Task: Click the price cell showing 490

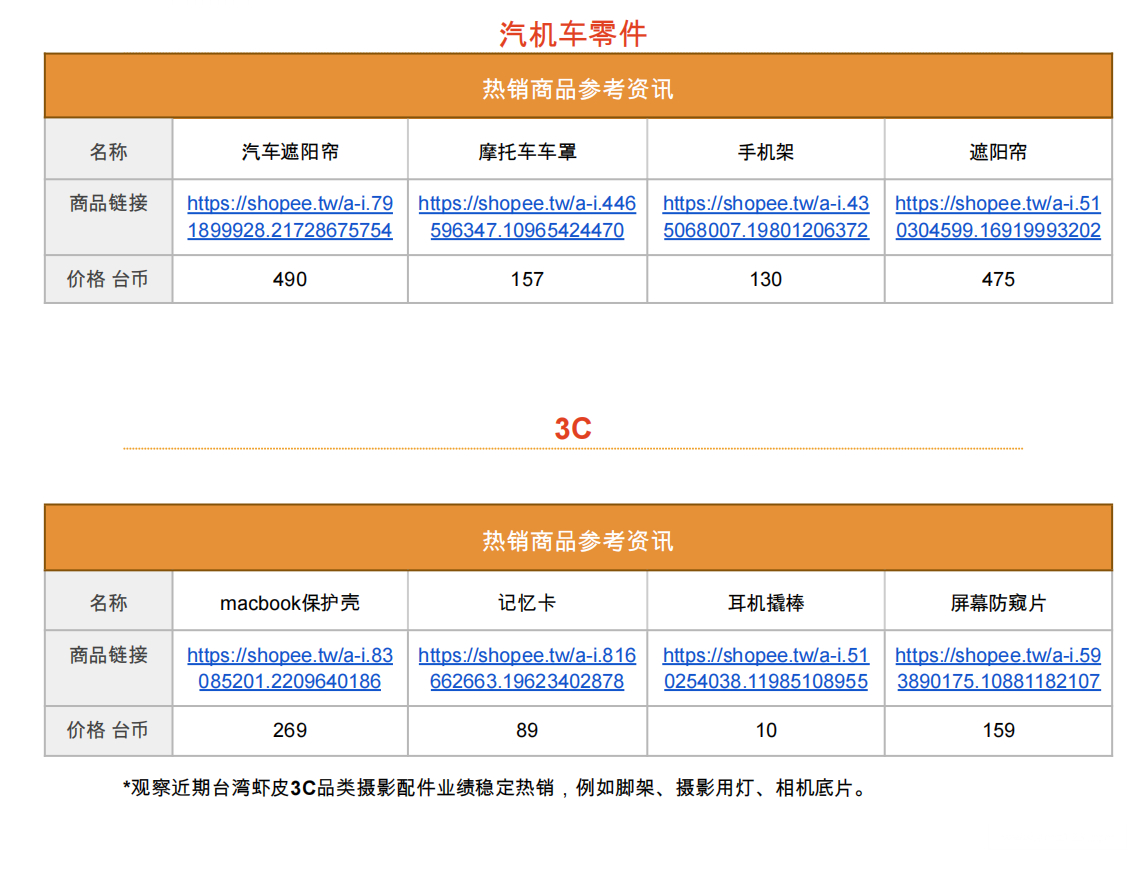Action: pyautogui.click(x=289, y=280)
